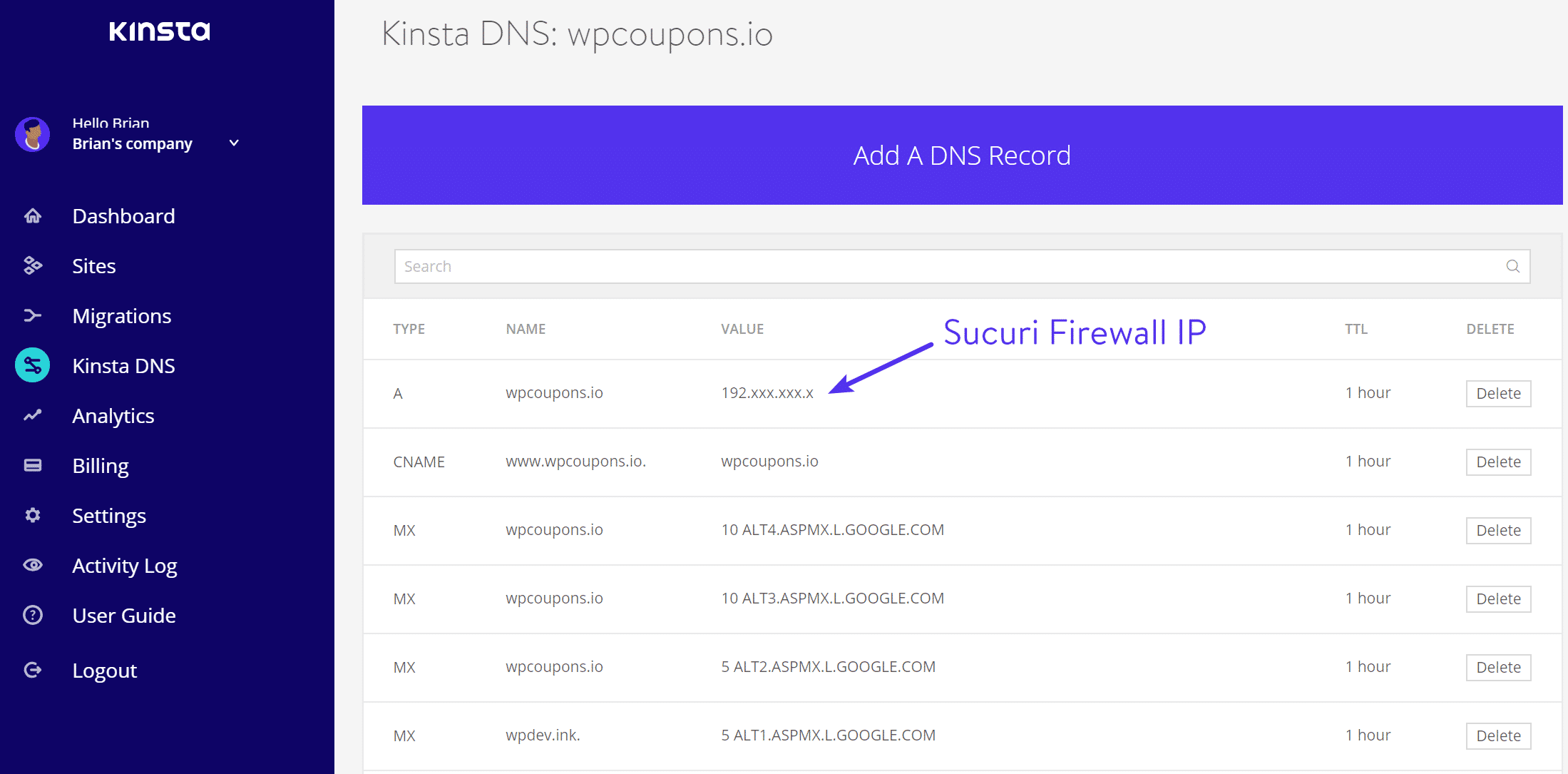The width and height of the screenshot is (1568, 774).
Task: Click the Sites icon in sidebar
Action: point(35,265)
